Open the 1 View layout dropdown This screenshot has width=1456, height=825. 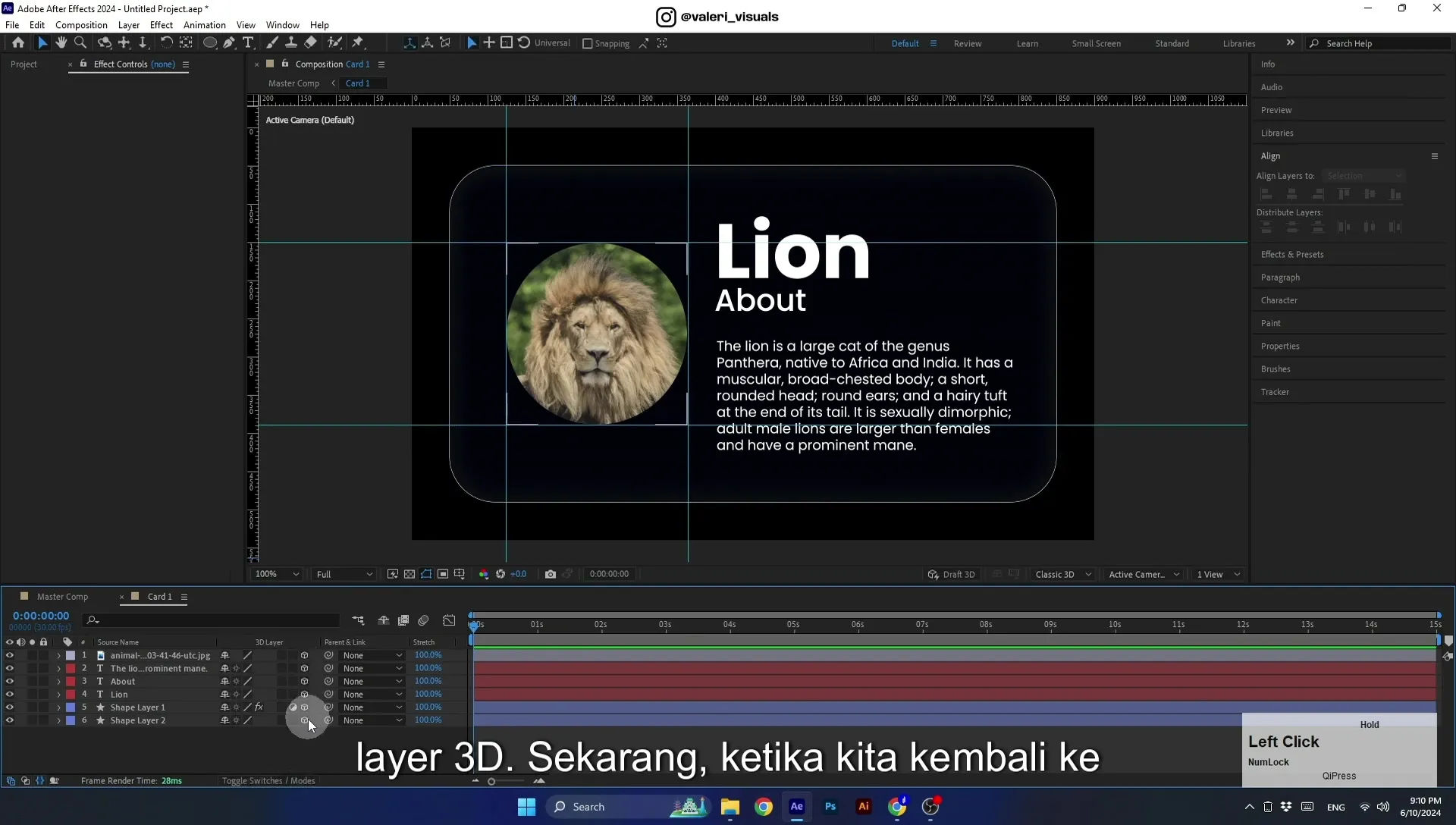1218,574
